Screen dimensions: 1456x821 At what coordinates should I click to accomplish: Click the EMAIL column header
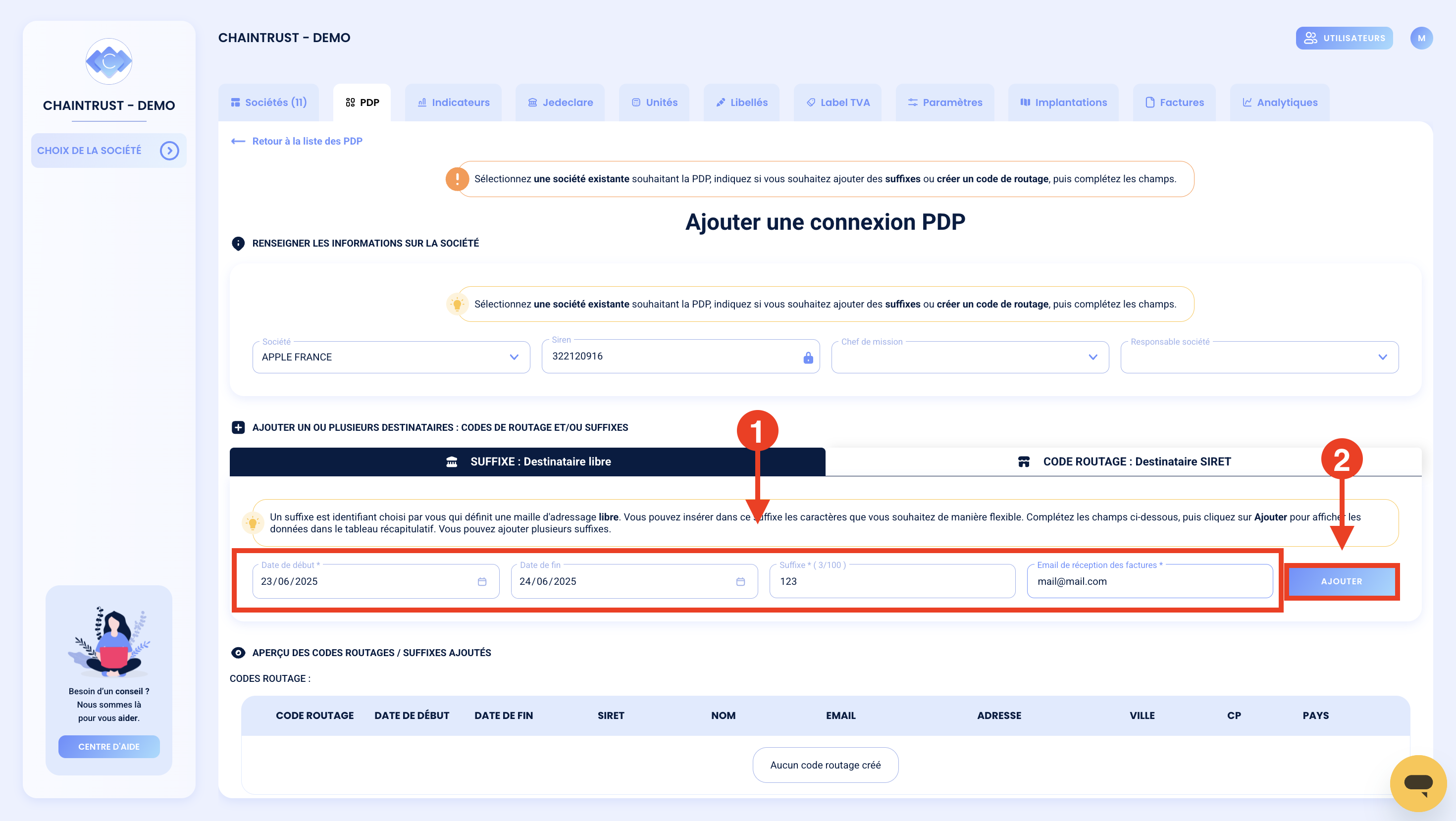click(840, 716)
